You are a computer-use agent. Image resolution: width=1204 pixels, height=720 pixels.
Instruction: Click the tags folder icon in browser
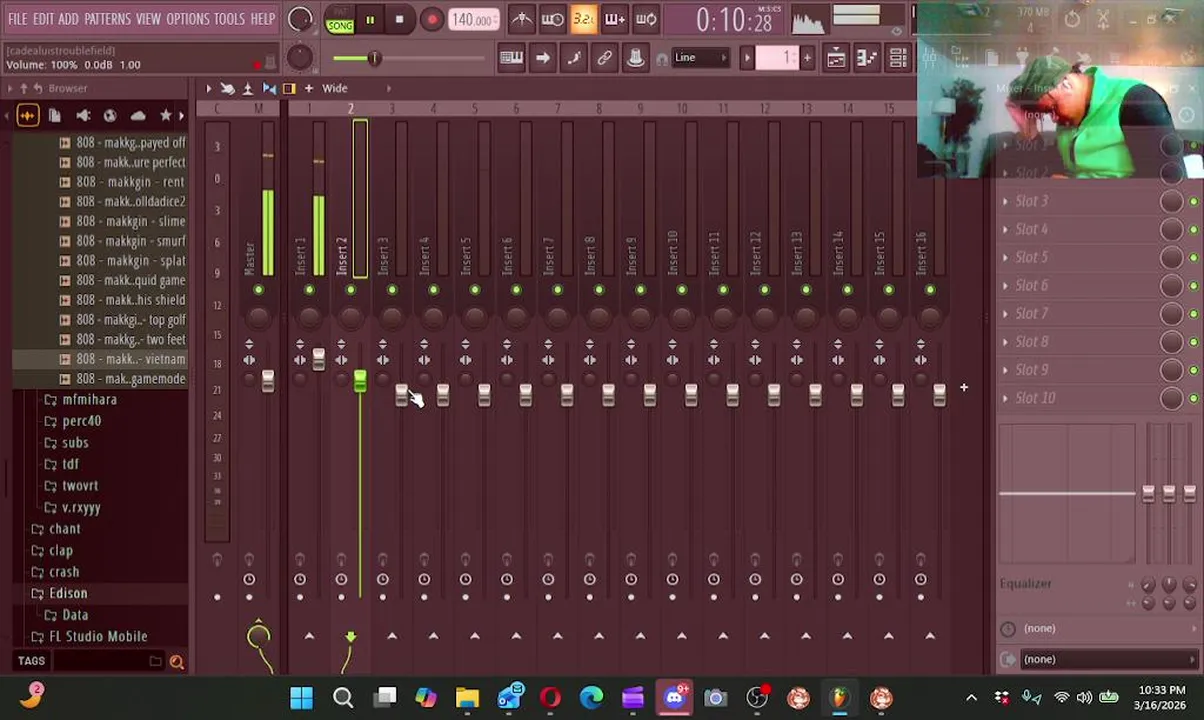coord(155,661)
